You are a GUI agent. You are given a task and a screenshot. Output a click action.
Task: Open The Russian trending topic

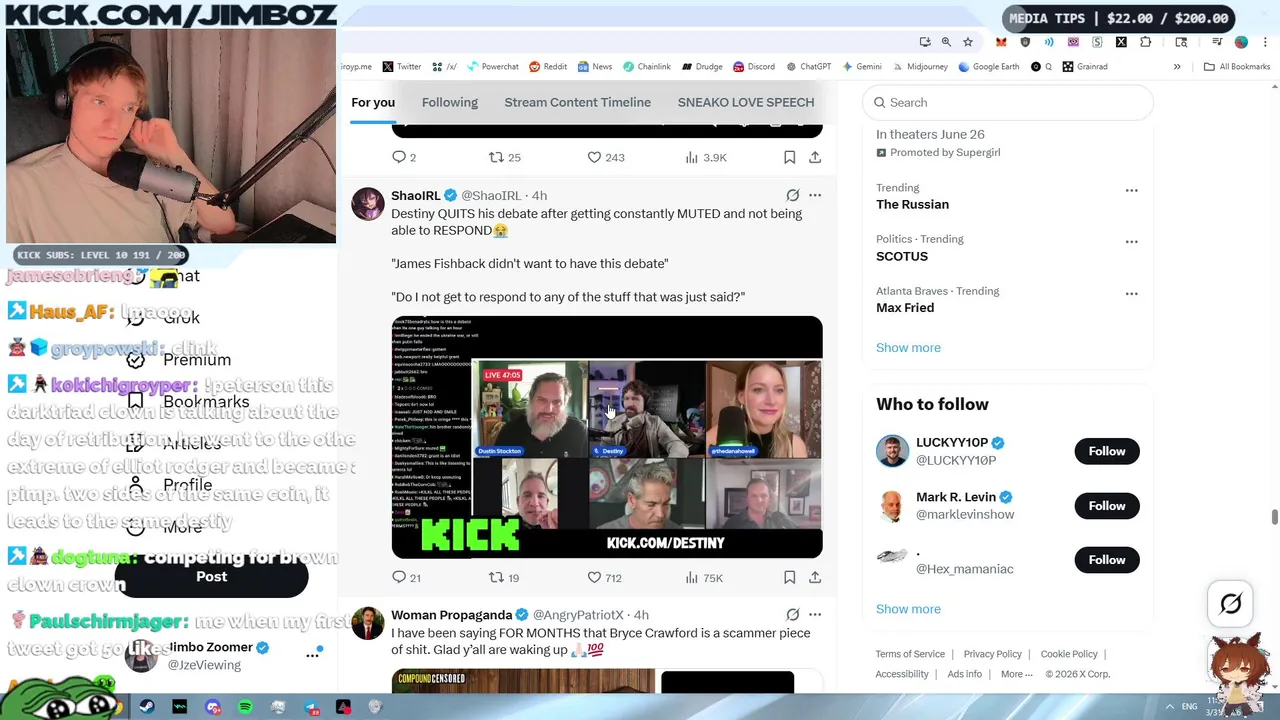912,204
